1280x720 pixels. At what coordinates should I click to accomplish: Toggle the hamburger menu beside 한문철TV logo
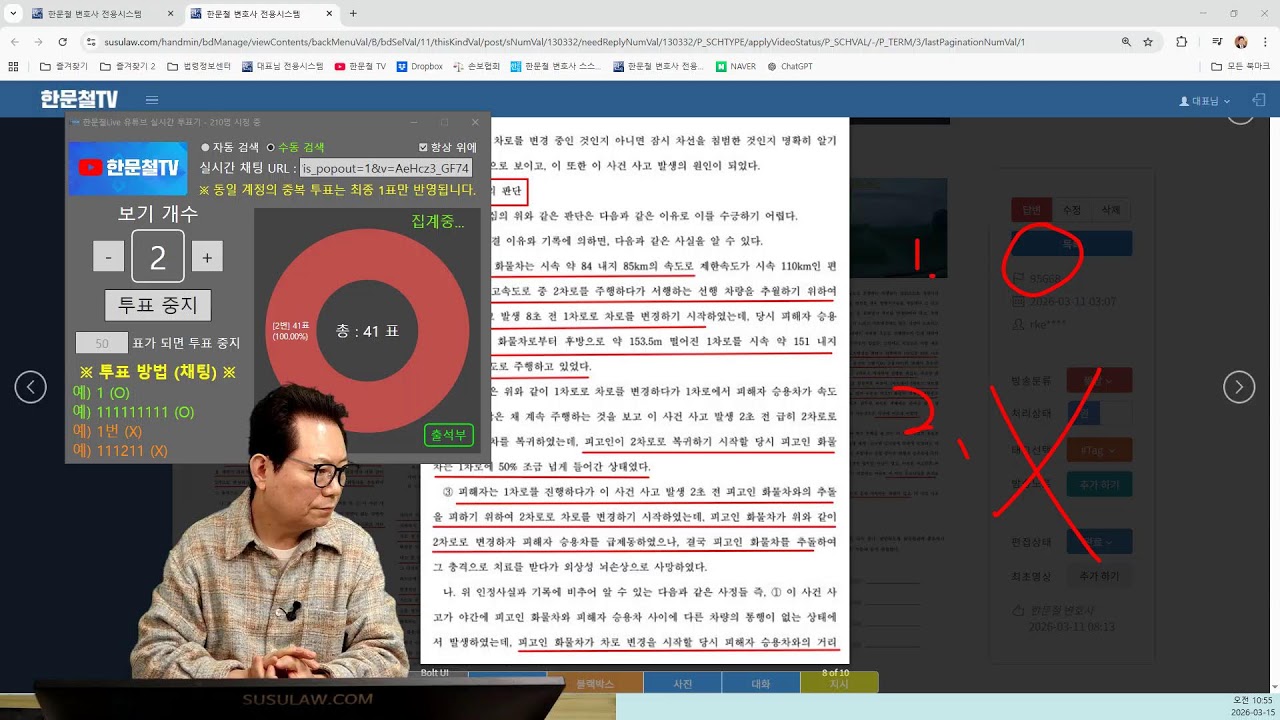pos(152,100)
